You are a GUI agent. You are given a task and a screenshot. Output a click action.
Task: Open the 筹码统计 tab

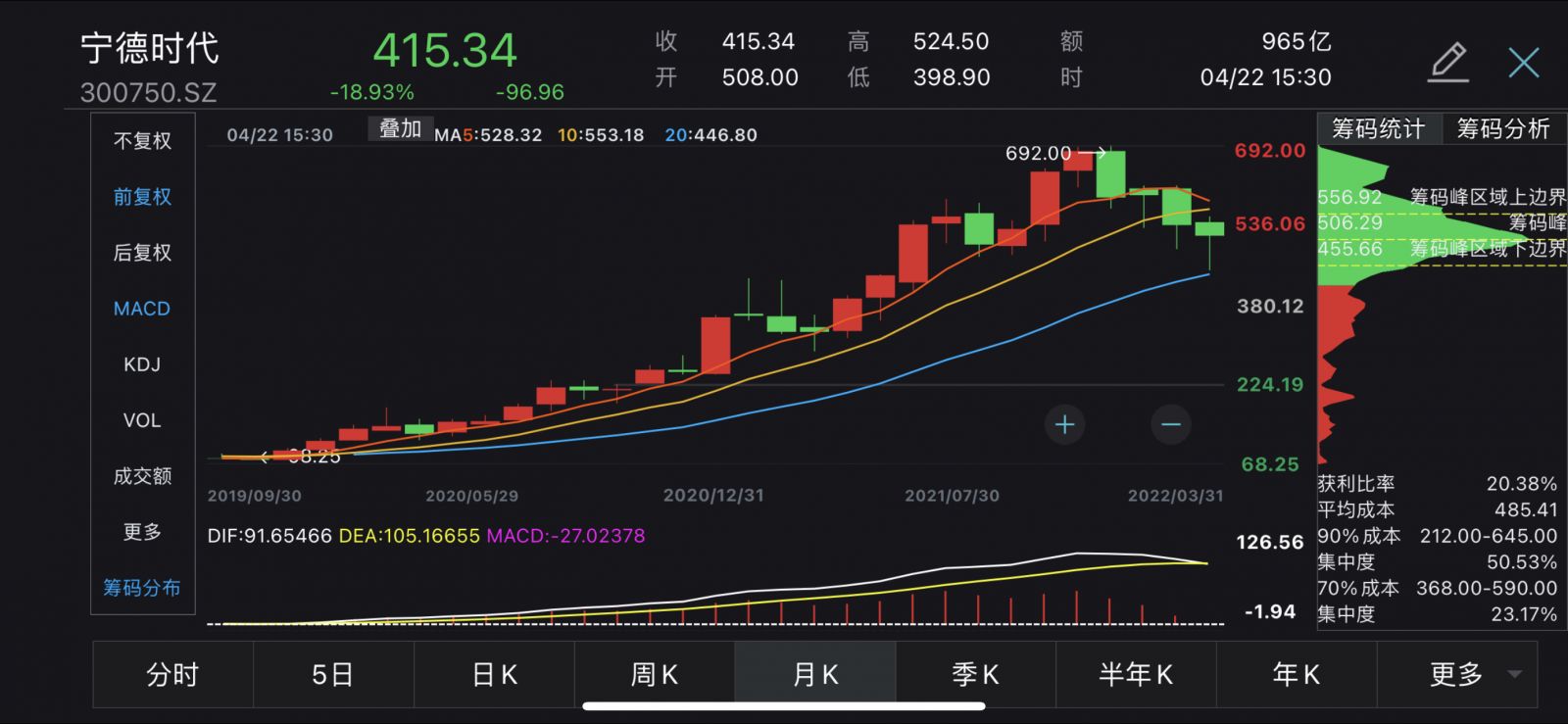click(1378, 129)
